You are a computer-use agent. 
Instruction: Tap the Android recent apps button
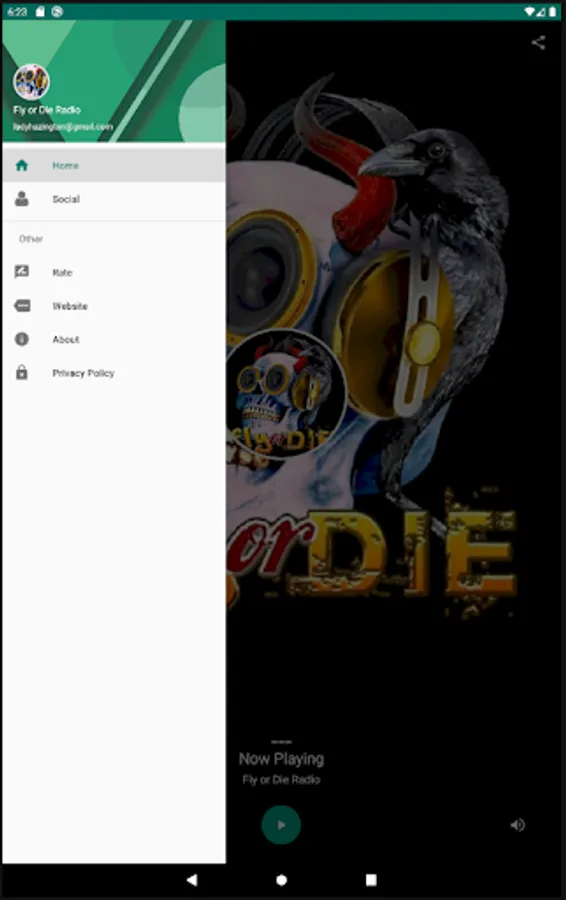[371, 880]
